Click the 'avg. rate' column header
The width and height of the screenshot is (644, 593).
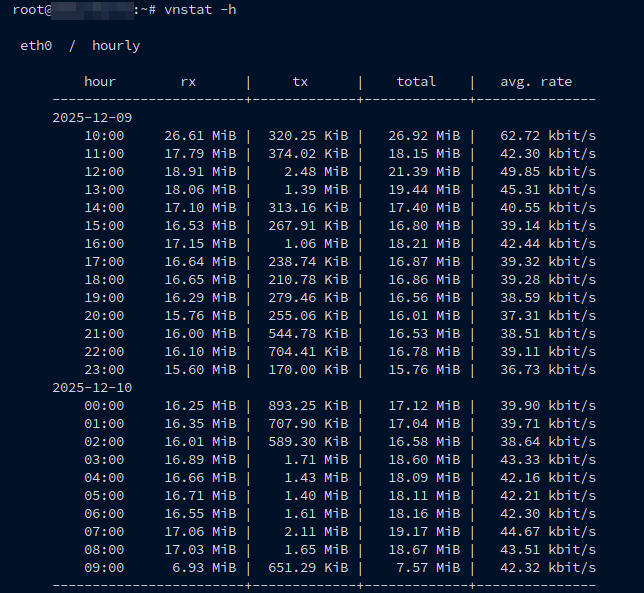pyautogui.click(x=536, y=82)
